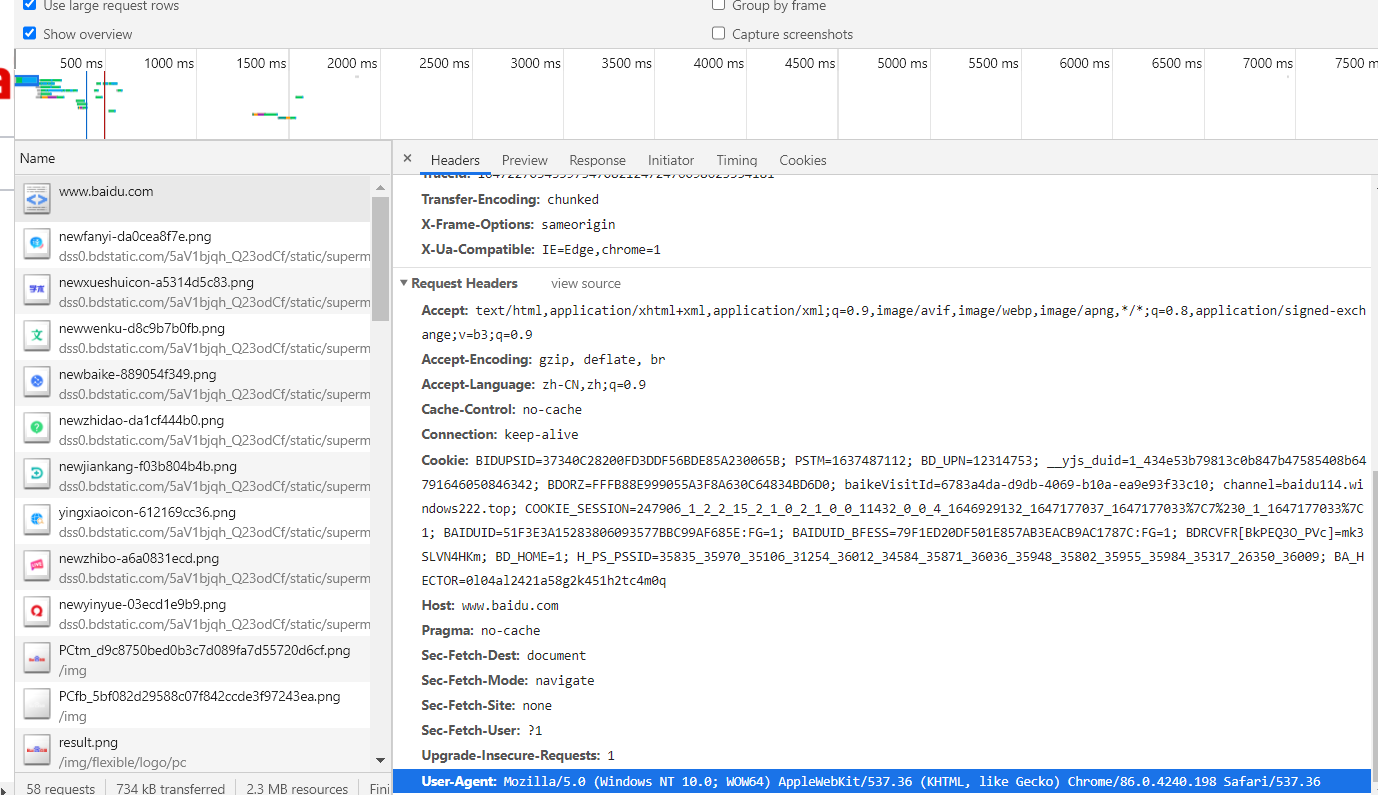This screenshot has width=1378, height=795.
Task: Click the Pragma header row
Action: point(480,630)
